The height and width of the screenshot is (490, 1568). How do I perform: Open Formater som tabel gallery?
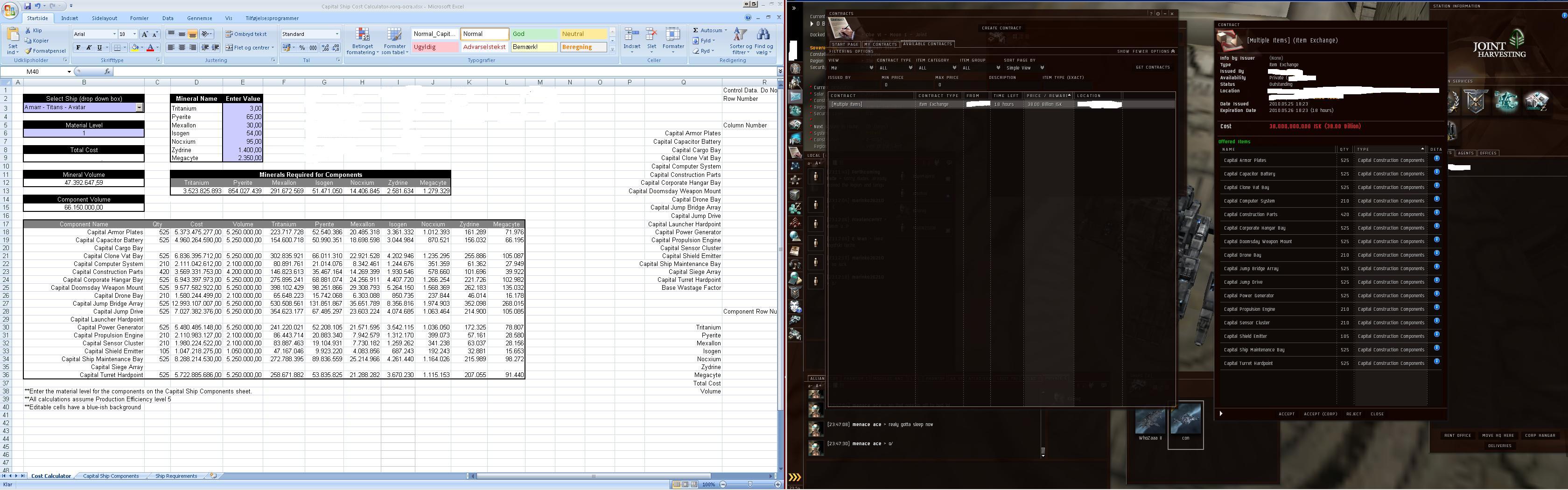pos(394,41)
